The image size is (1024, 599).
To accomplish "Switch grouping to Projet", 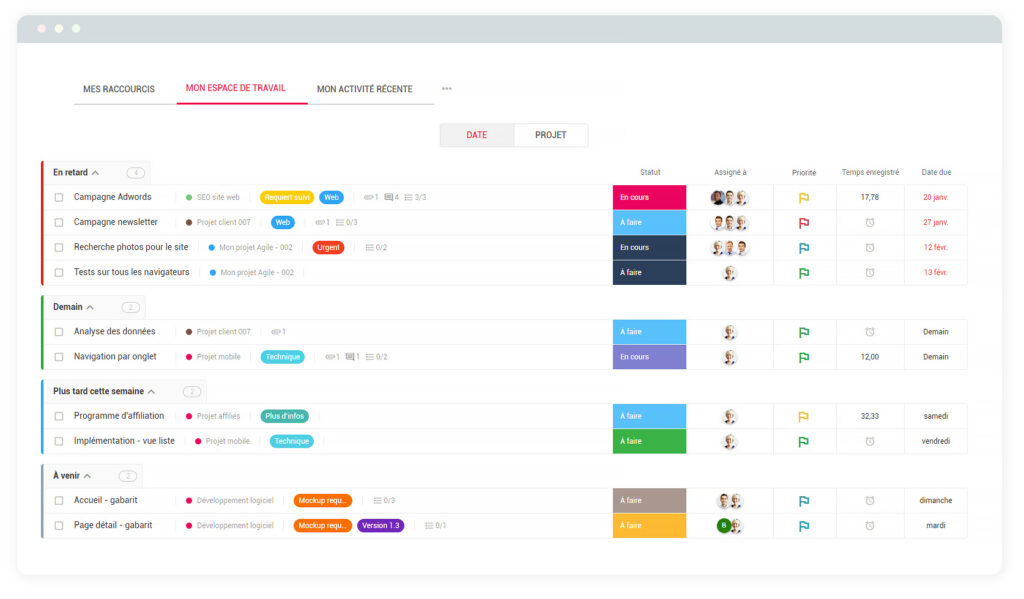I will pyautogui.click(x=550, y=135).
